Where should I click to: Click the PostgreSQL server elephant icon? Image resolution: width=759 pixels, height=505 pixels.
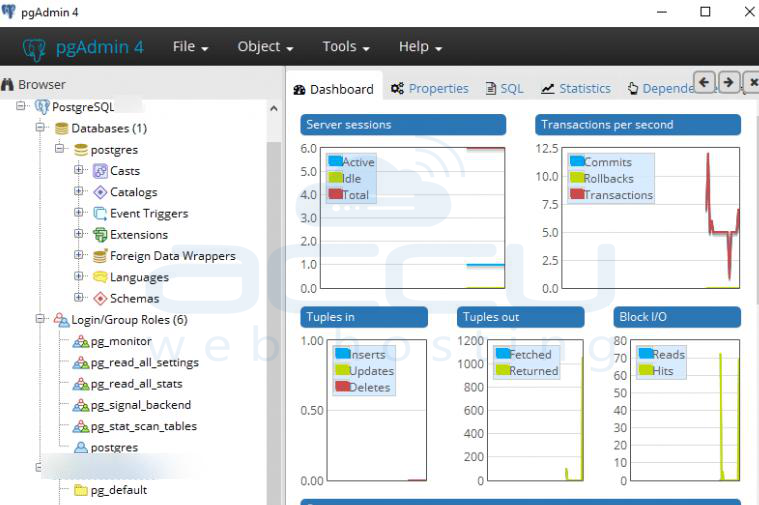point(42,107)
